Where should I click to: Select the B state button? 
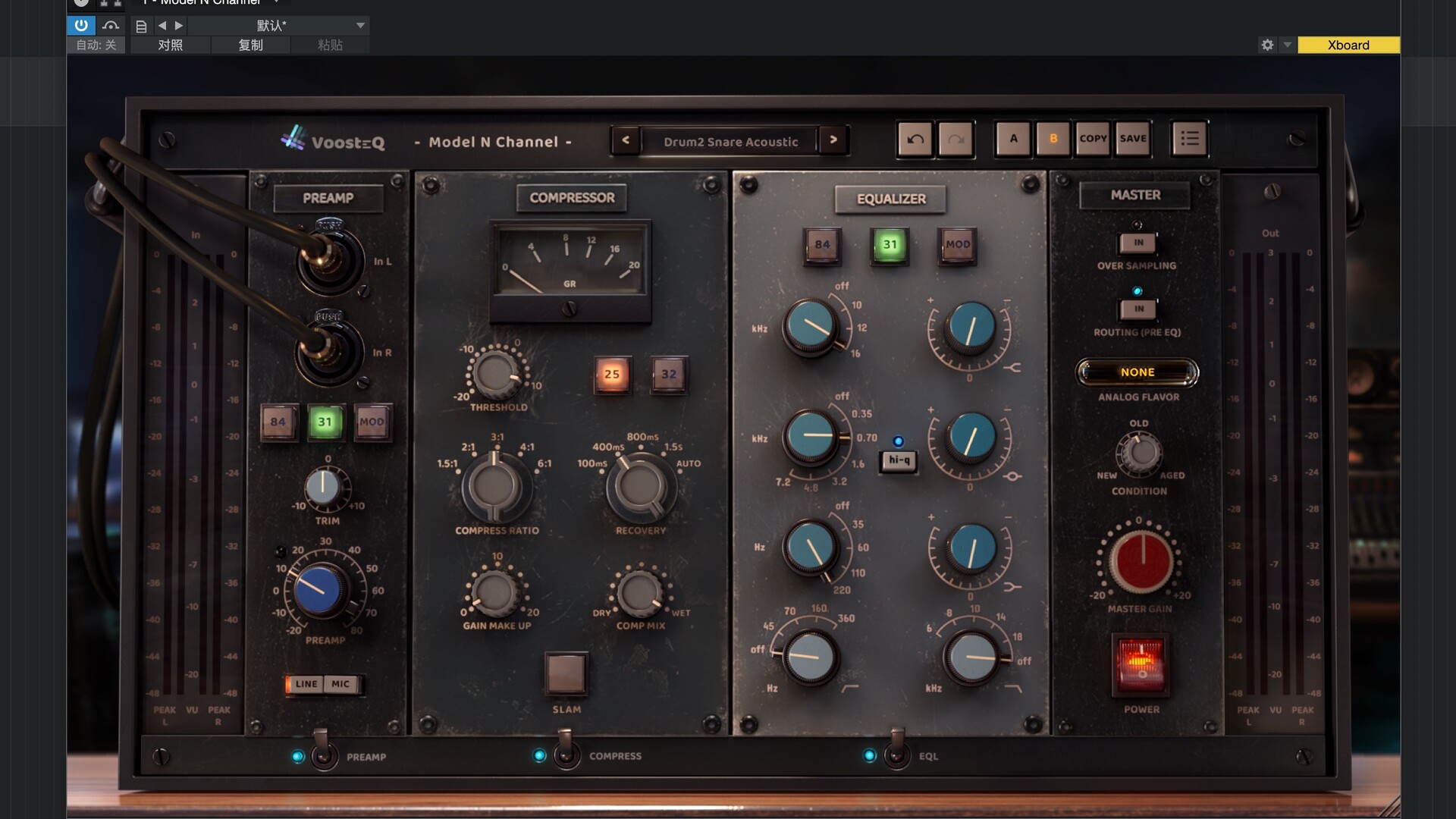[1053, 139]
